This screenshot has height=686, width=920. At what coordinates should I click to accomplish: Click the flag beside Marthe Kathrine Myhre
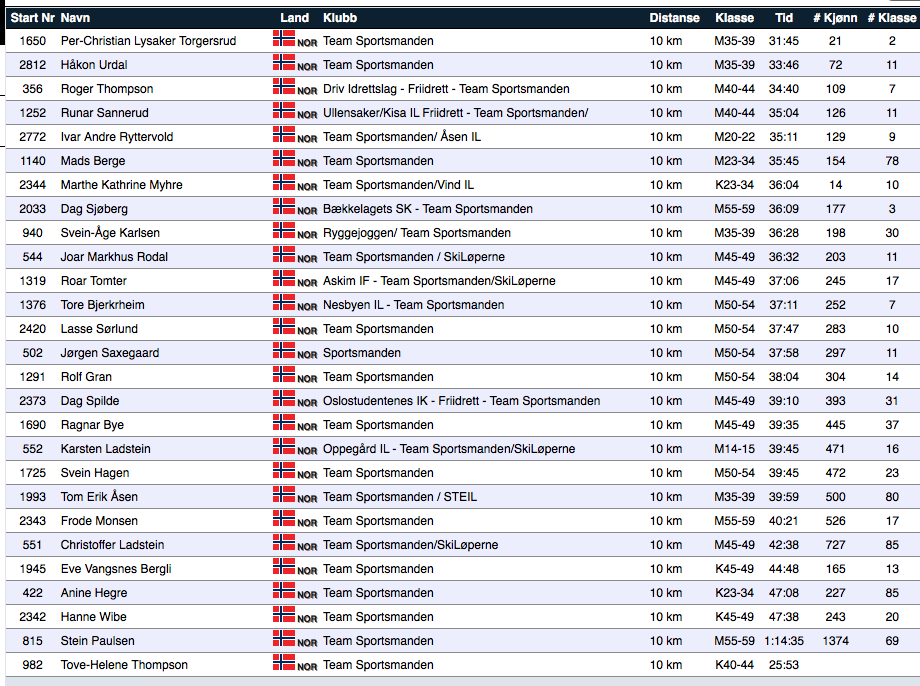pos(284,183)
